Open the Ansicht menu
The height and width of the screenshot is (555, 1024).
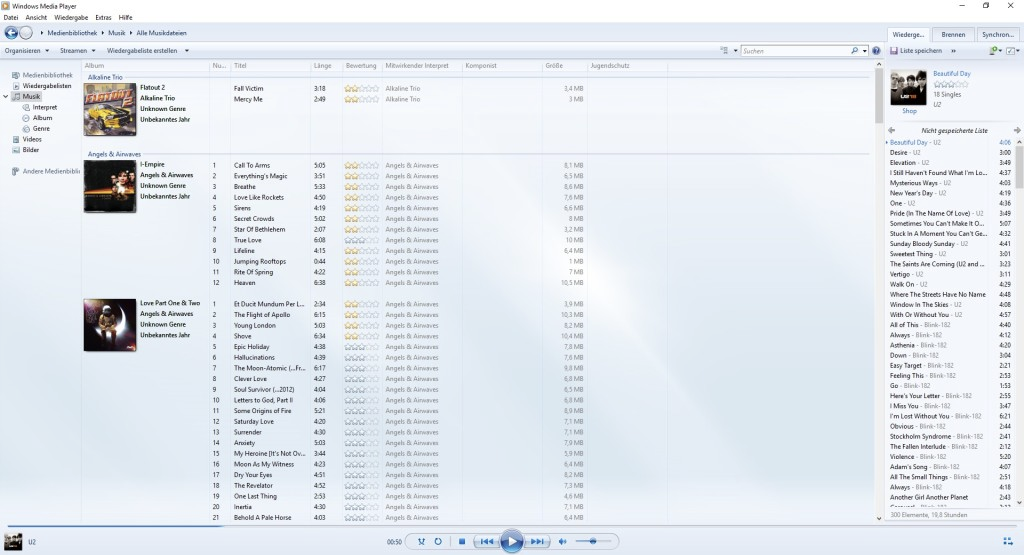click(36, 18)
